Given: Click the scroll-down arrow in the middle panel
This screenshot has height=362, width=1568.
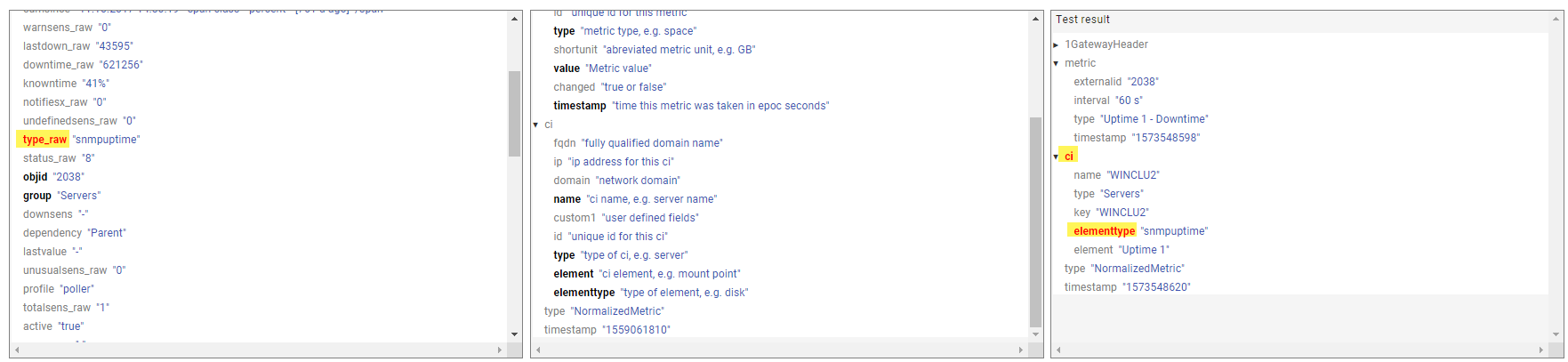Looking at the screenshot, I should [1035, 334].
